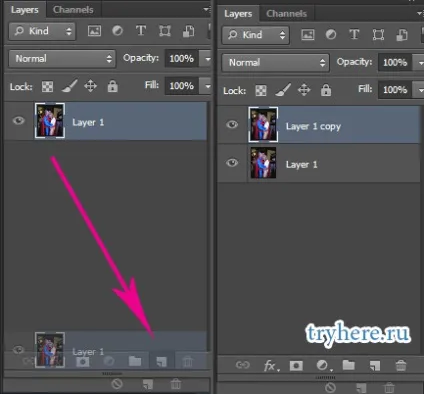Select Layer 1 thumbnail in single-layer panel
This screenshot has height=394, width=424.
(50, 121)
